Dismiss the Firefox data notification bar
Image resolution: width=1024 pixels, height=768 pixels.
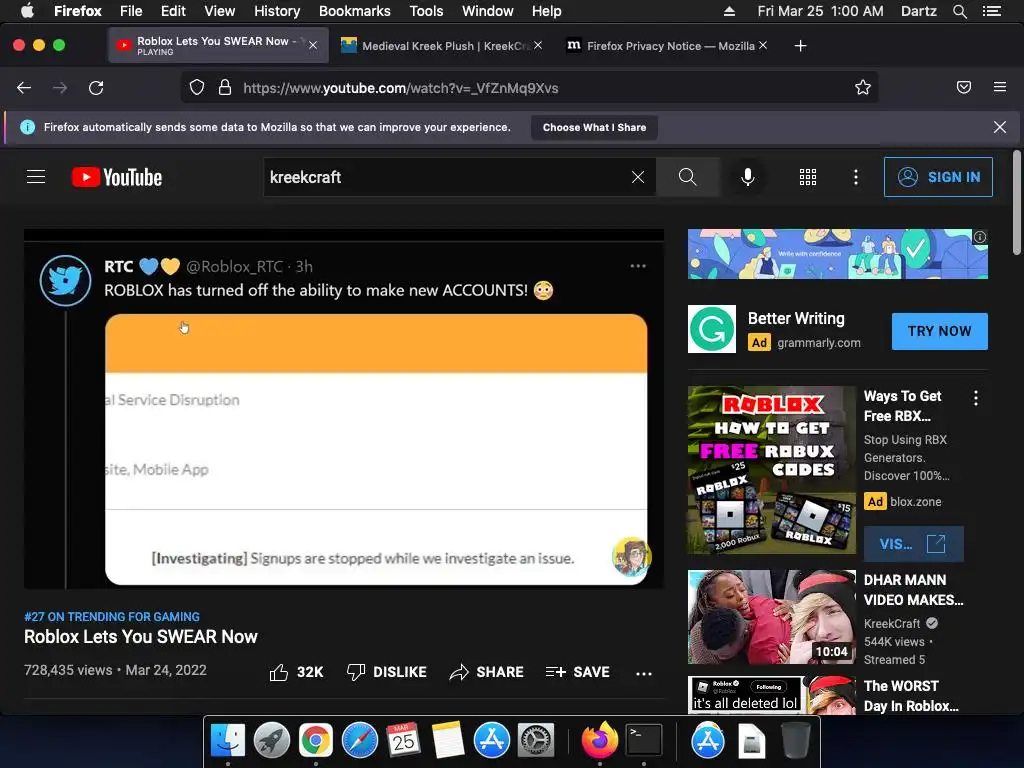coord(1000,127)
